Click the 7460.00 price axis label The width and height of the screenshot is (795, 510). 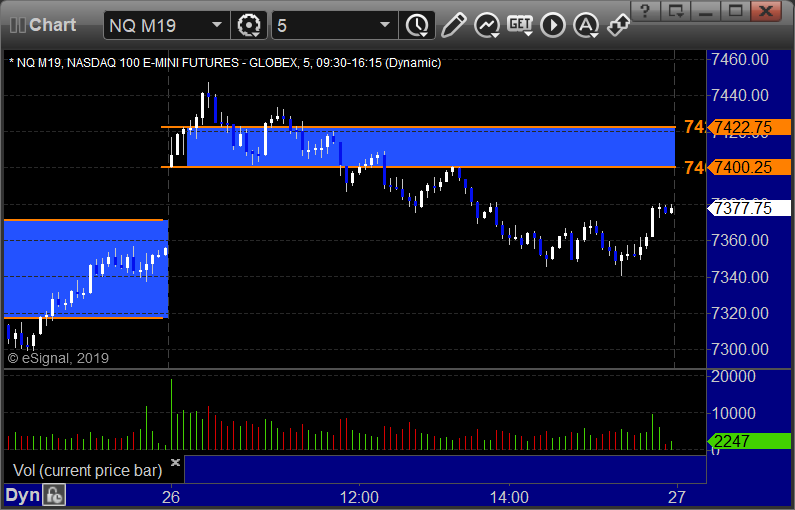point(740,59)
